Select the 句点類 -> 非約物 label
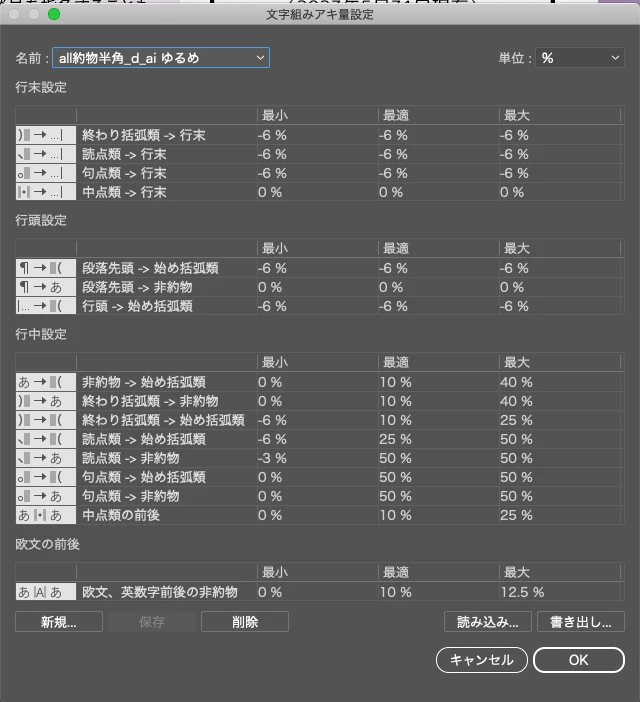 tap(131, 496)
